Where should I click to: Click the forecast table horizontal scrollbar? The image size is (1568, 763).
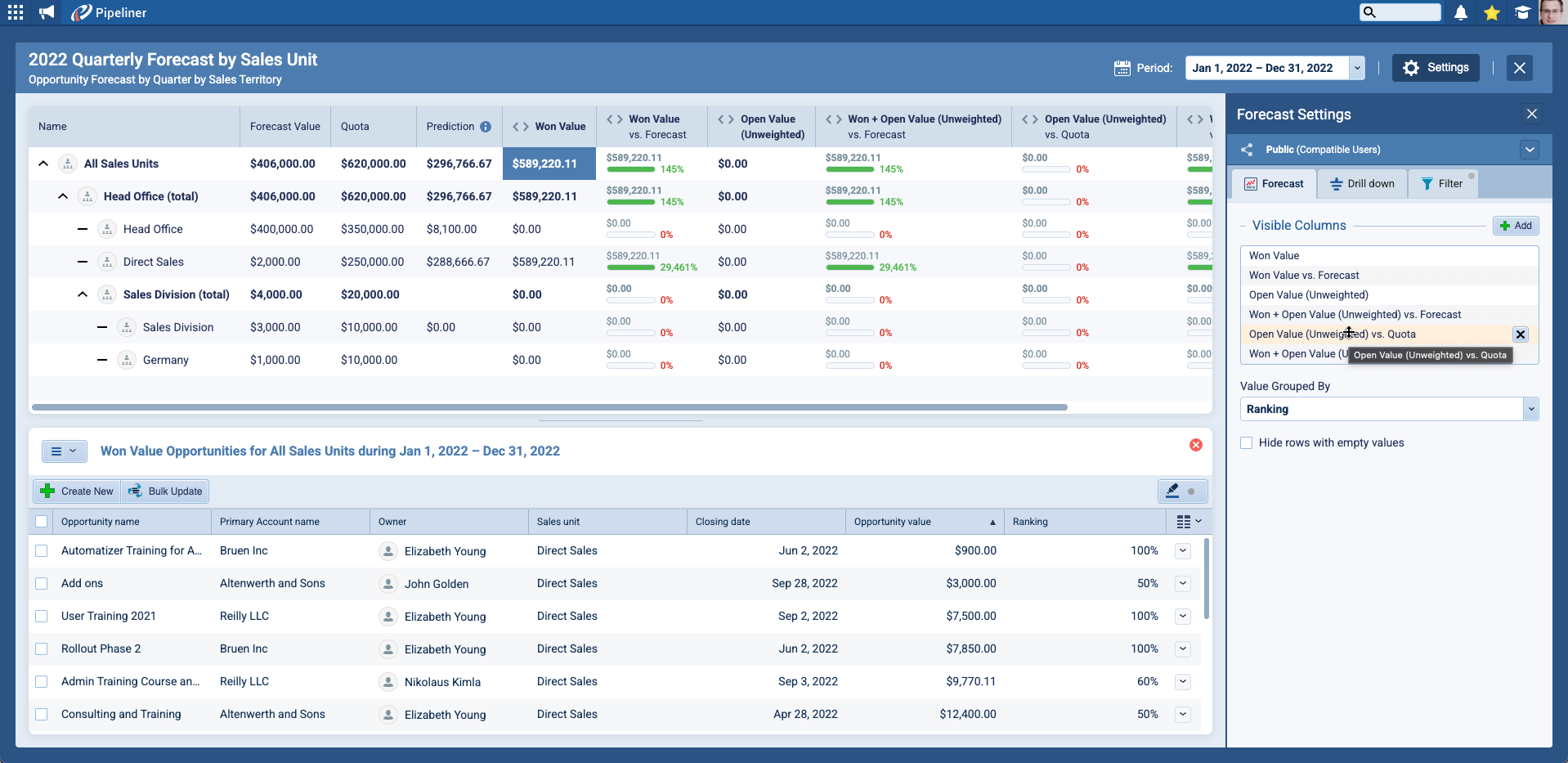tap(549, 407)
